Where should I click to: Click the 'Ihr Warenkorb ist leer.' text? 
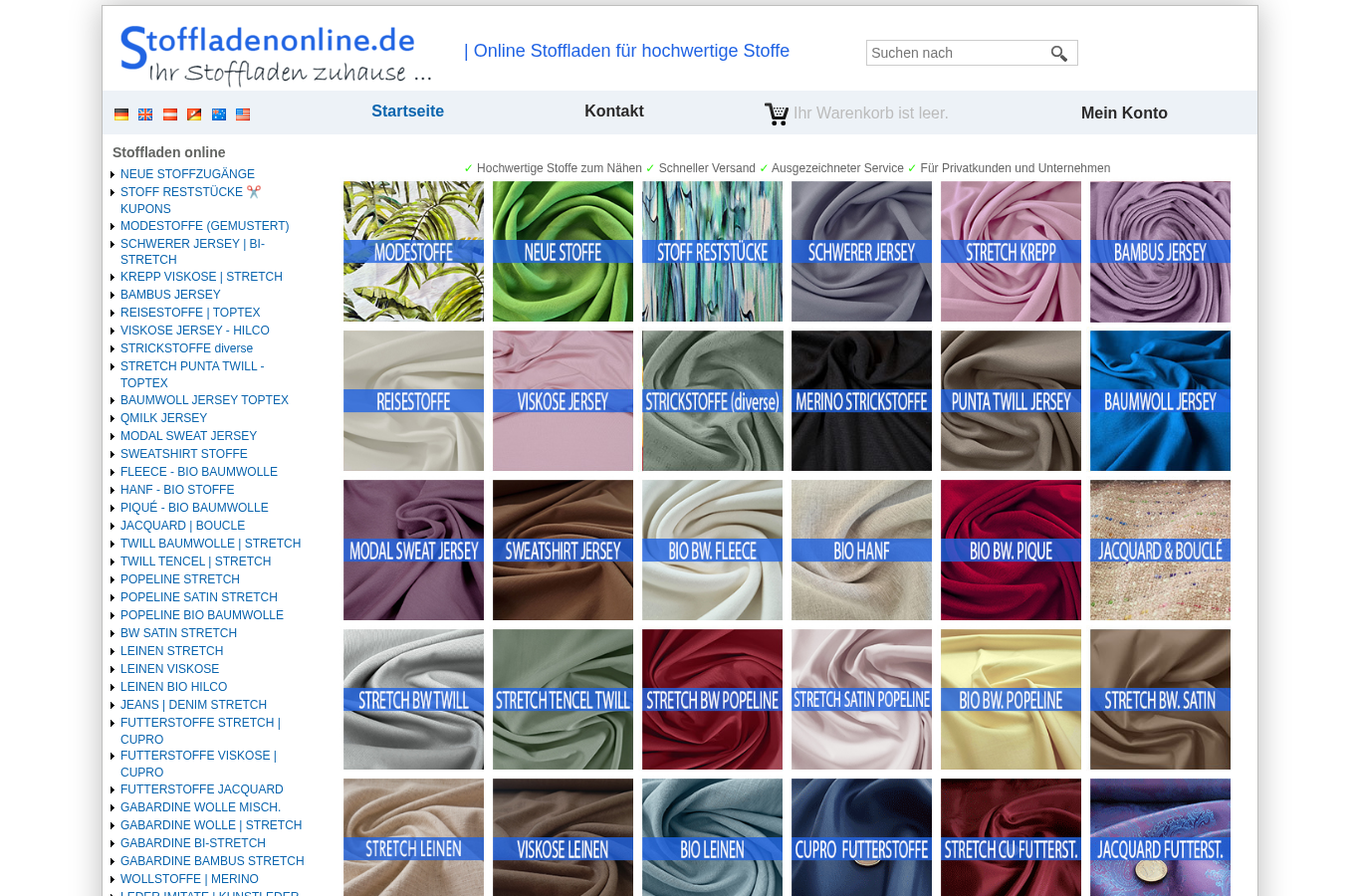coord(871,113)
